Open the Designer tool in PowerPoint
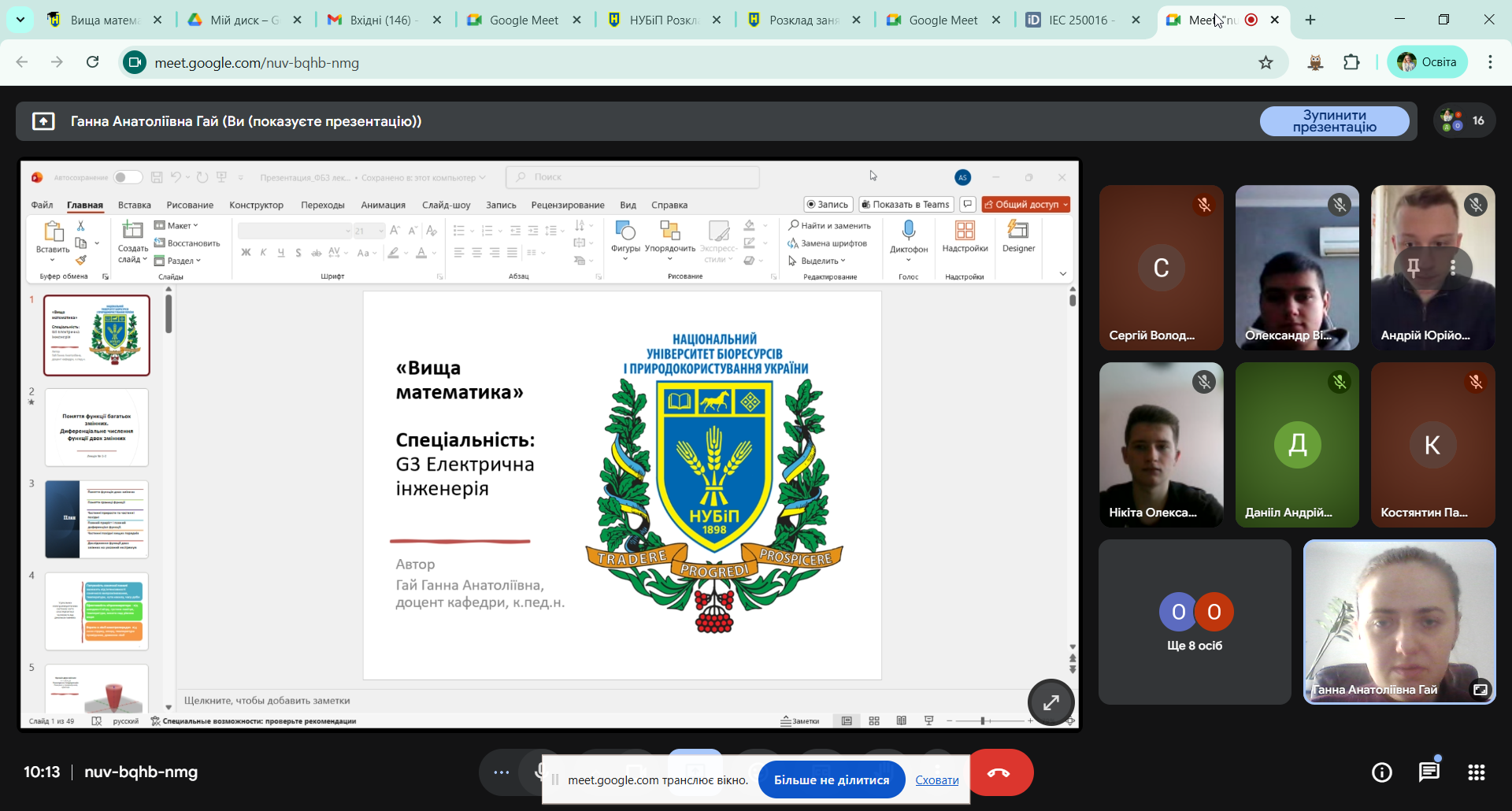1512x811 pixels. tap(1018, 236)
